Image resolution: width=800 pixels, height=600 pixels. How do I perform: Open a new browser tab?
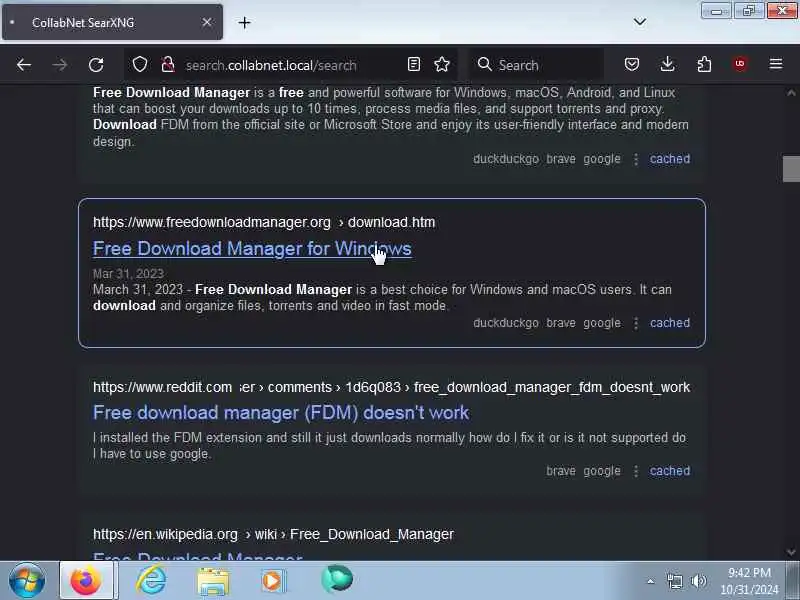coord(244,22)
